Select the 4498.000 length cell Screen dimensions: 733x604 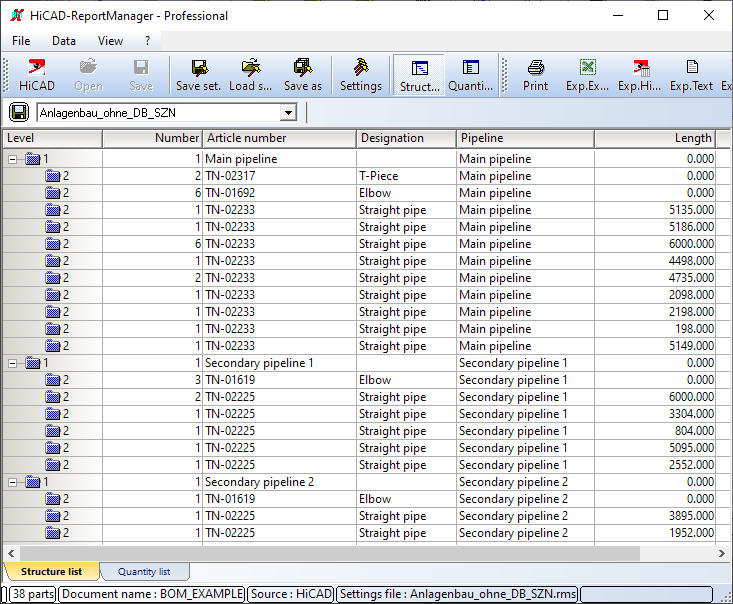point(655,261)
